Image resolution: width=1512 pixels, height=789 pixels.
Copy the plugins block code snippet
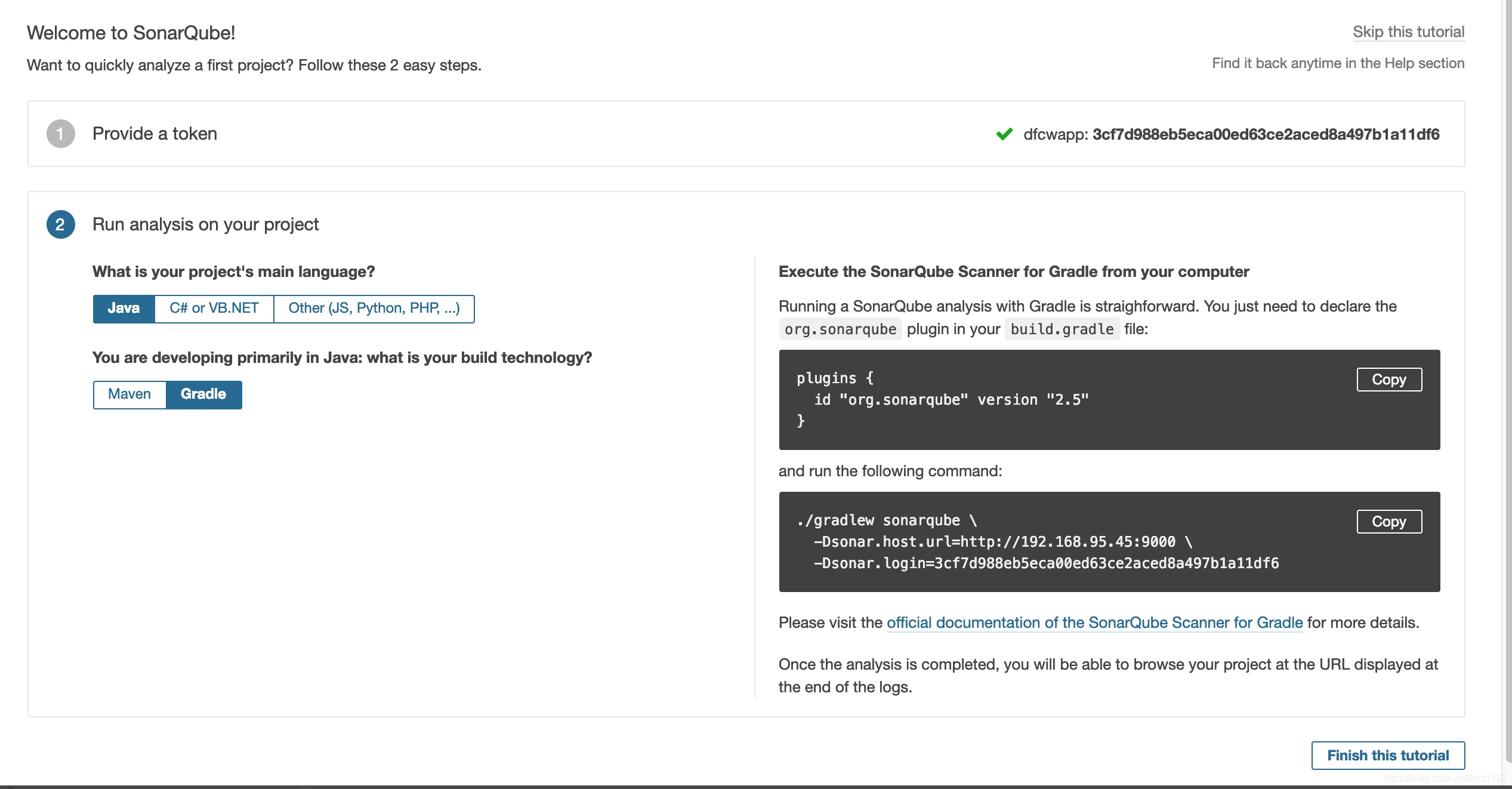tap(1389, 380)
